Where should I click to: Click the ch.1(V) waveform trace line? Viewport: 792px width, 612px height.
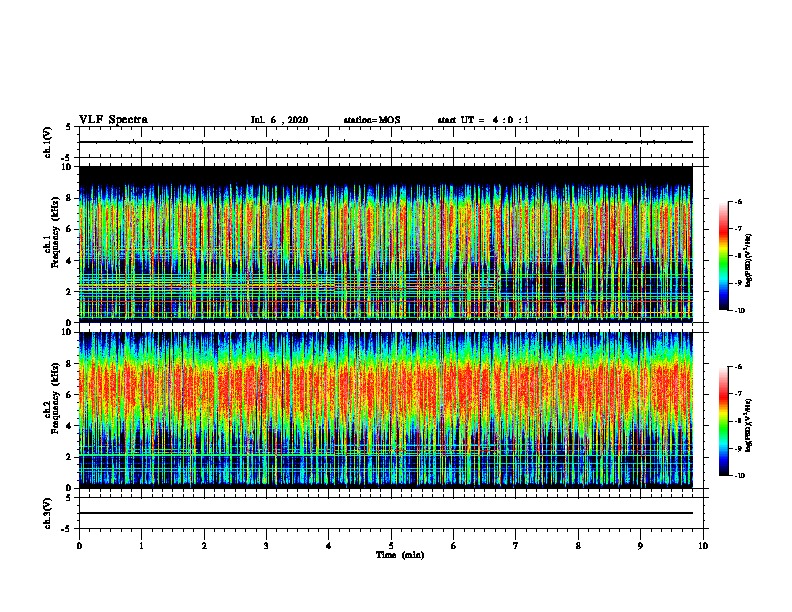[386, 142]
